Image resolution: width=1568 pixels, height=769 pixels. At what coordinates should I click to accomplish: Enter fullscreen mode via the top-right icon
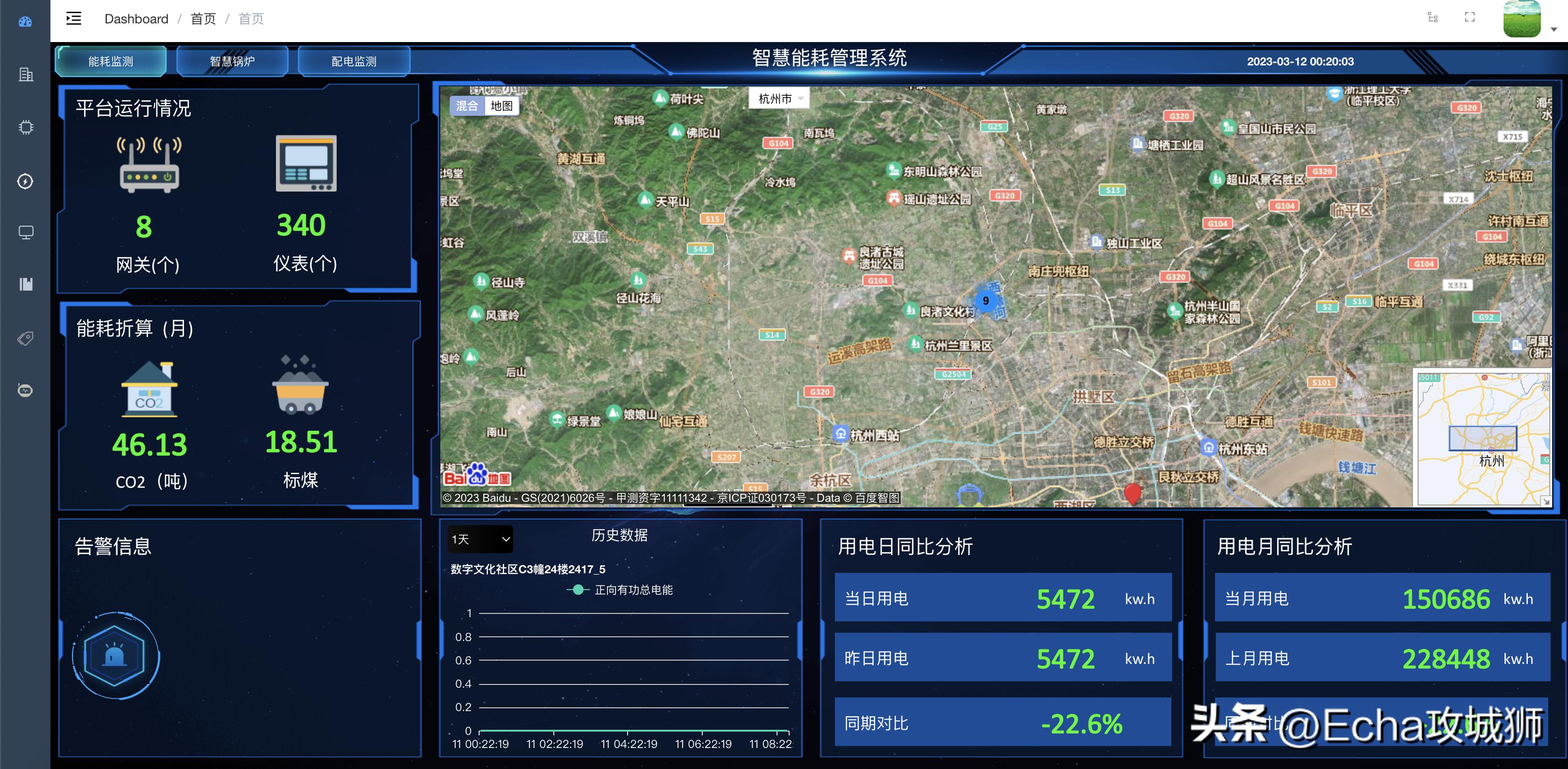1469,18
